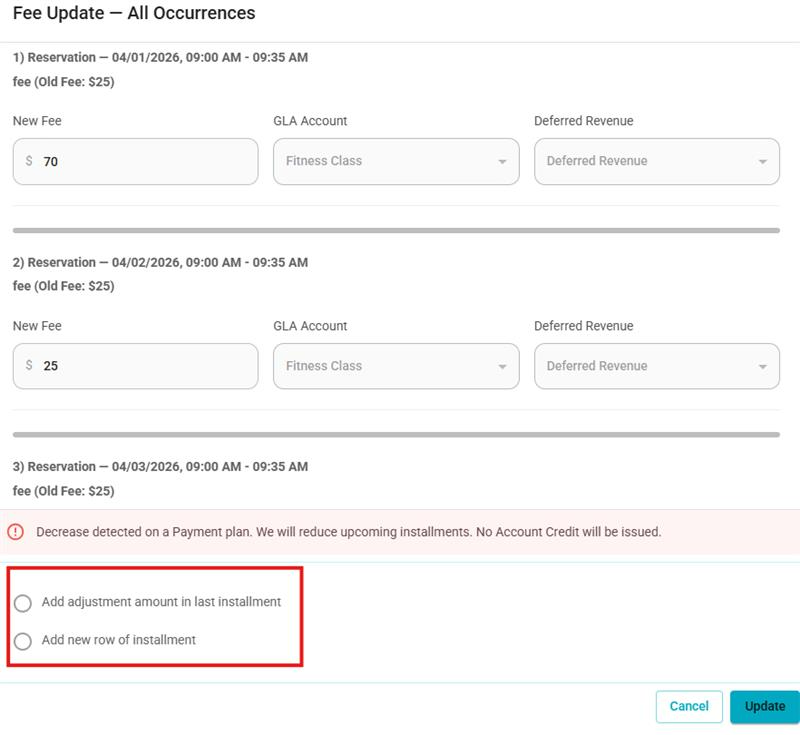Focus the New Fee field showing 70
Viewport: 800px width, 735px height.
[x=135, y=161]
